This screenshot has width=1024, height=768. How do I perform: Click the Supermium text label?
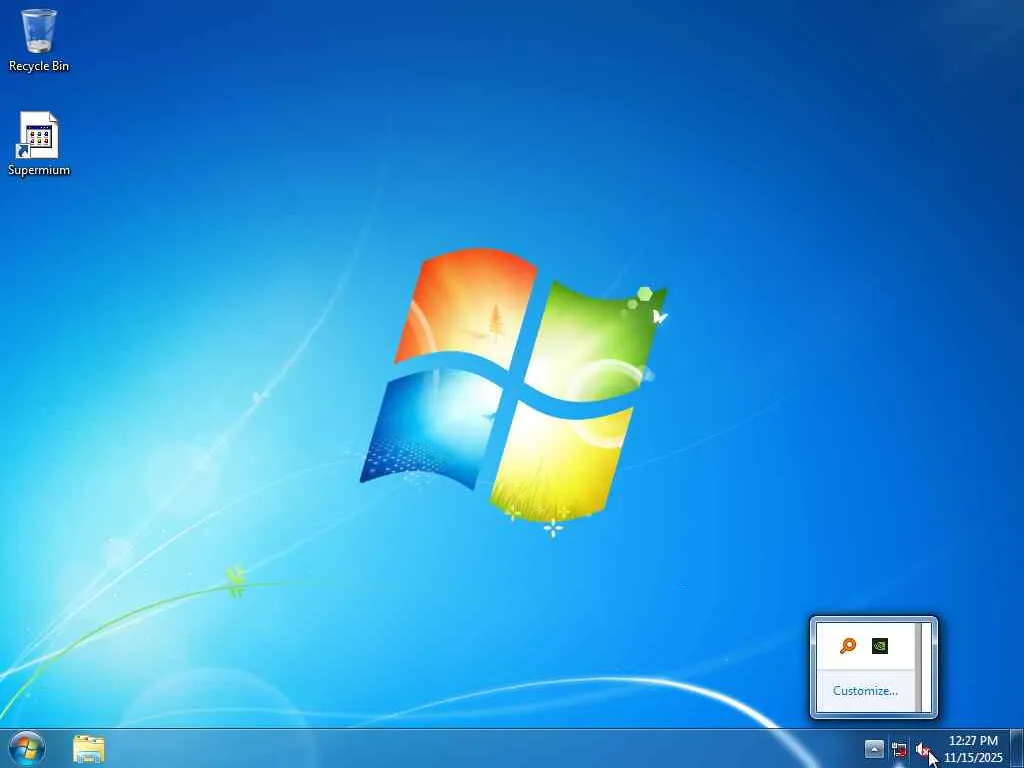(x=39, y=170)
